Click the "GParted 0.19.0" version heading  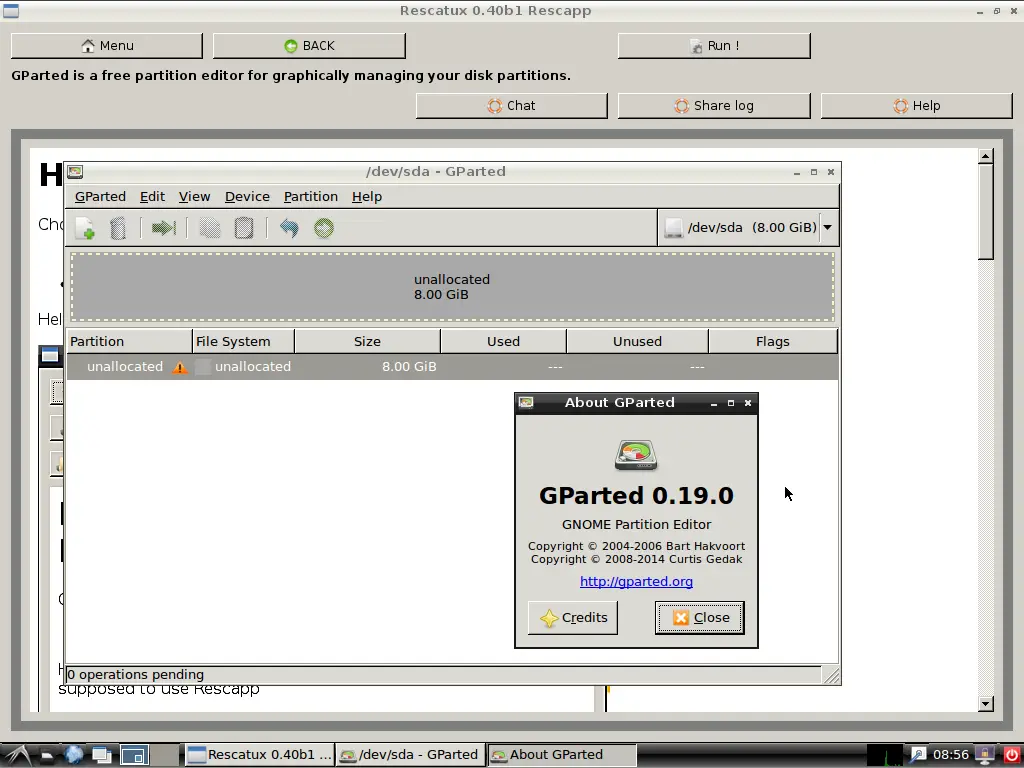pyautogui.click(x=636, y=496)
